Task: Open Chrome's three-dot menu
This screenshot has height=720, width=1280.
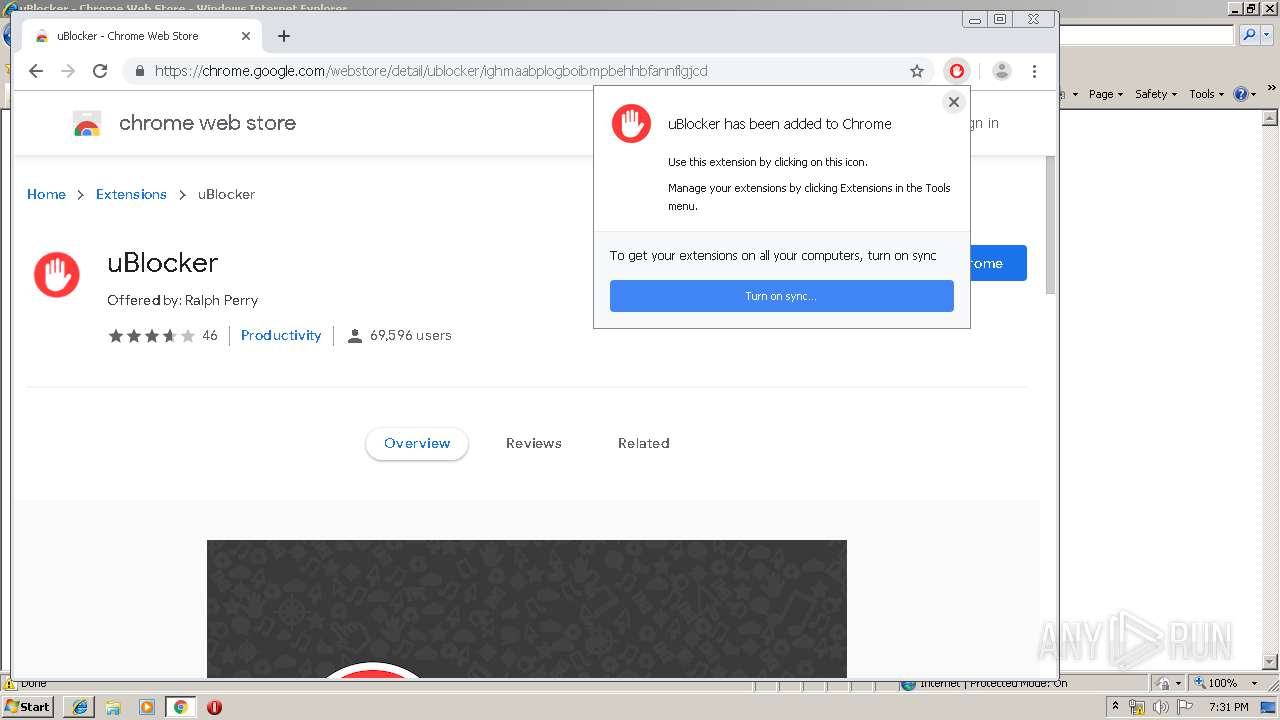Action: 1034,71
